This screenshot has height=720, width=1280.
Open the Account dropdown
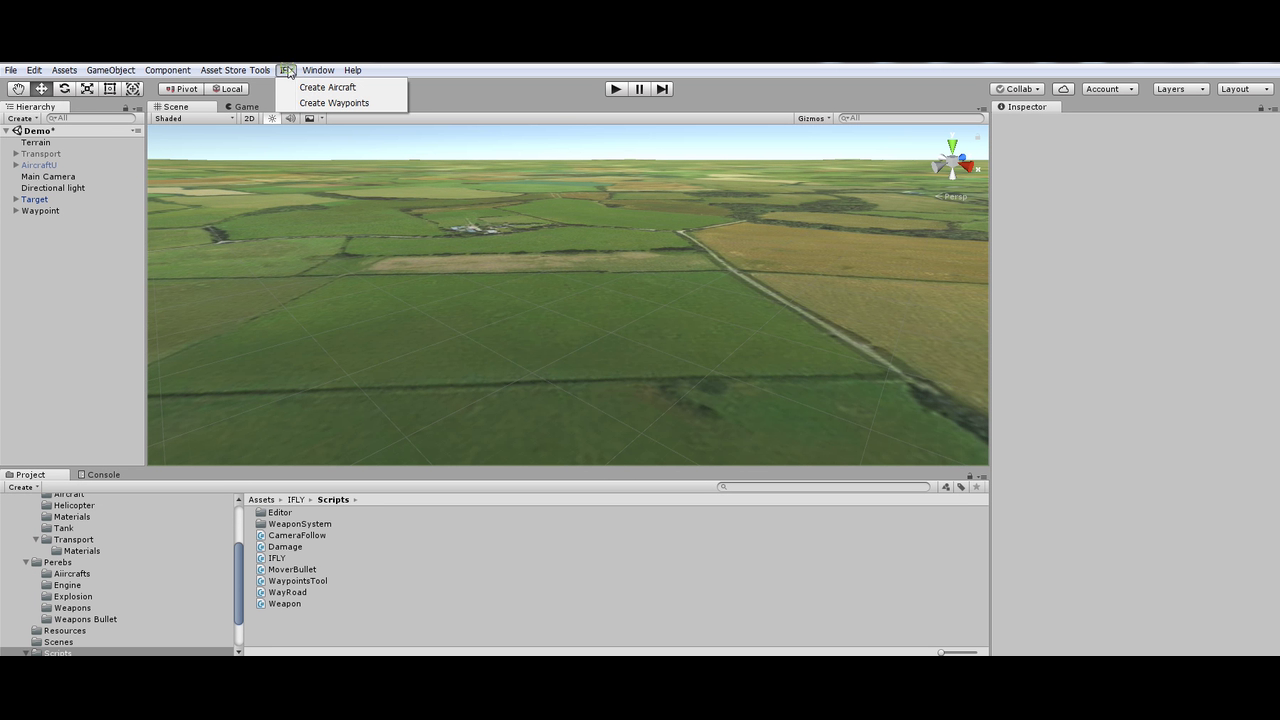[x=1109, y=89]
